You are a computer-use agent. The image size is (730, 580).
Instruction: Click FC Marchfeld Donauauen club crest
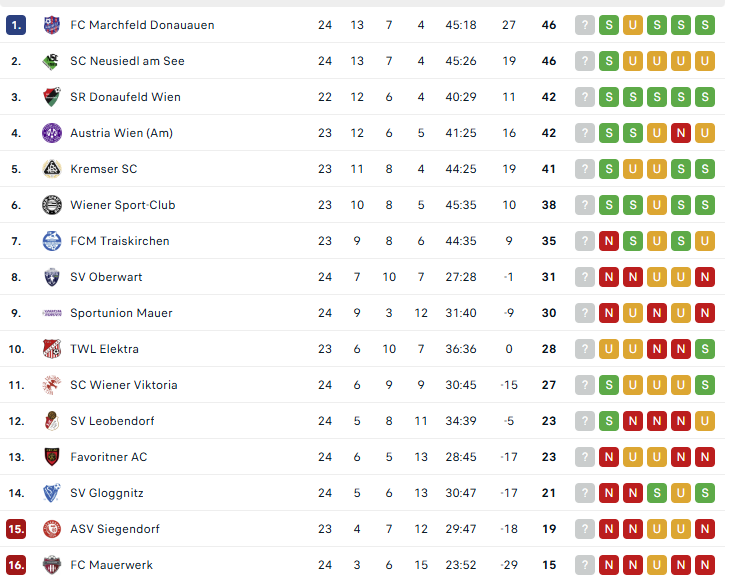pos(52,25)
